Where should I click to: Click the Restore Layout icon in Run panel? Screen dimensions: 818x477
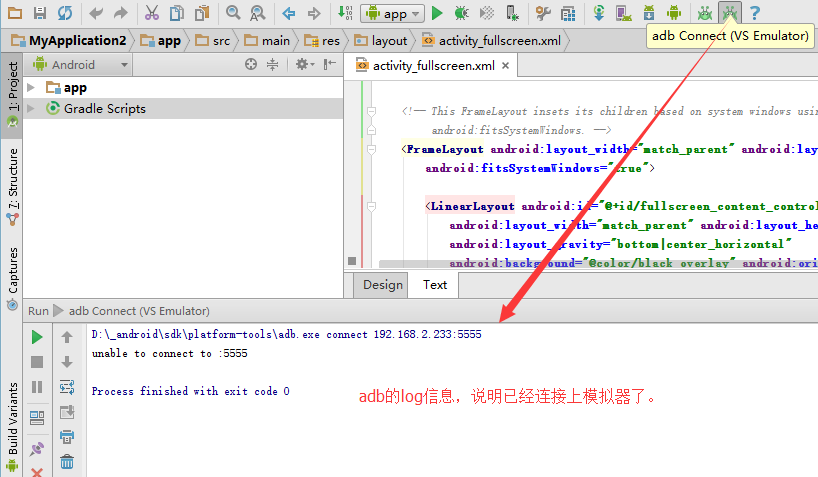point(37,418)
